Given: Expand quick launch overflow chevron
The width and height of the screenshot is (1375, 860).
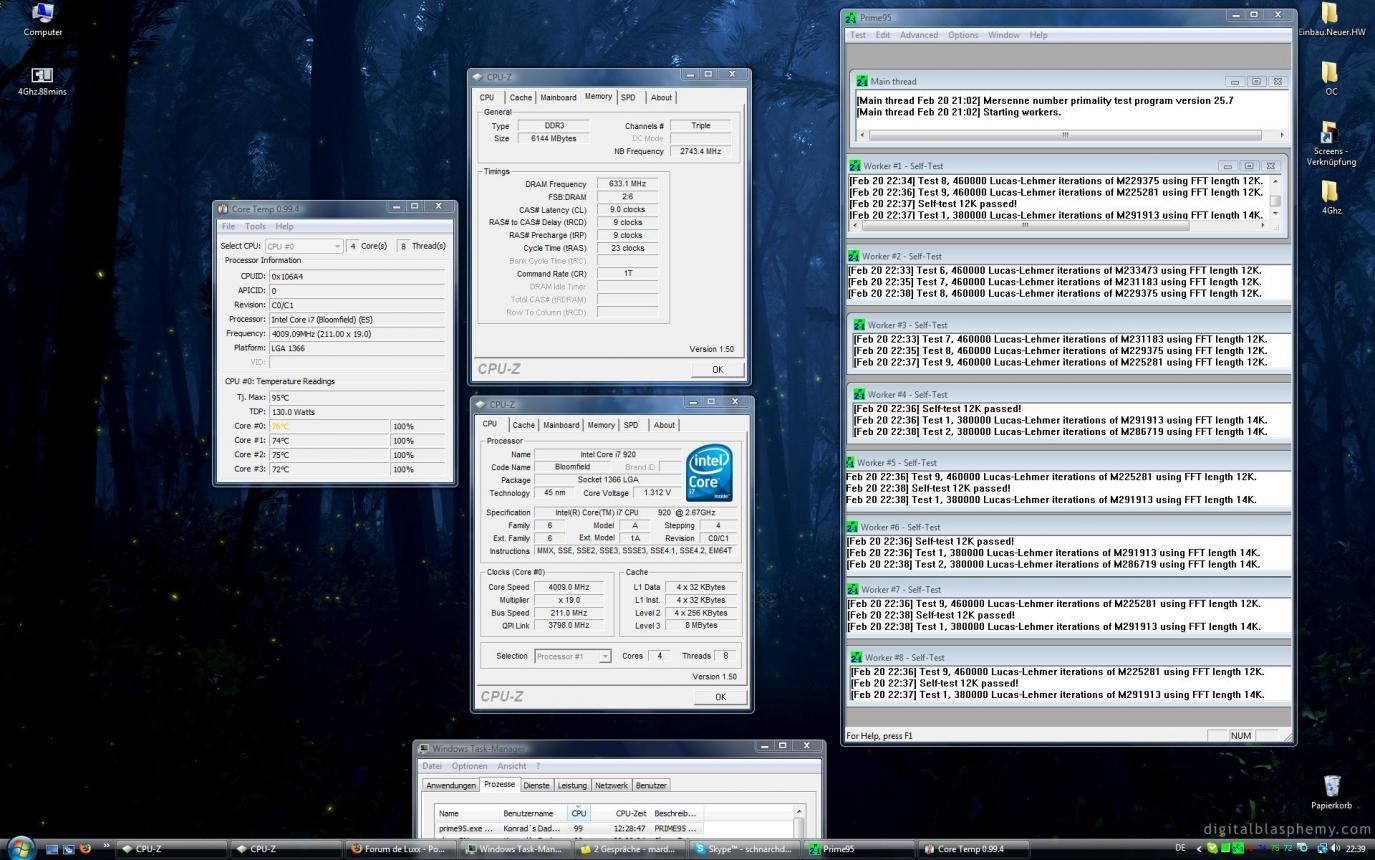Looking at the screenshot, I should point(106,847).
